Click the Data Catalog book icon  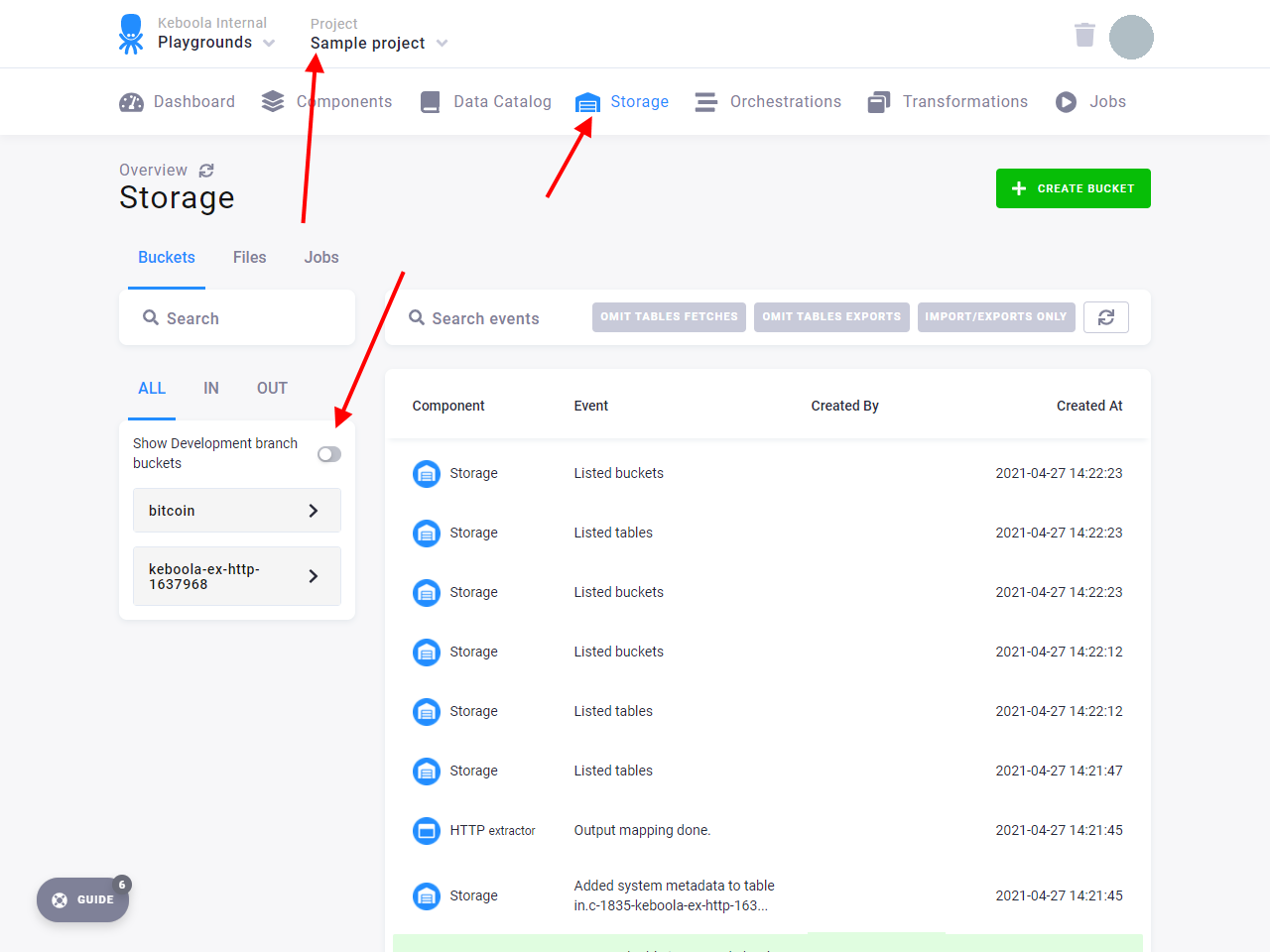pos(430,102)
